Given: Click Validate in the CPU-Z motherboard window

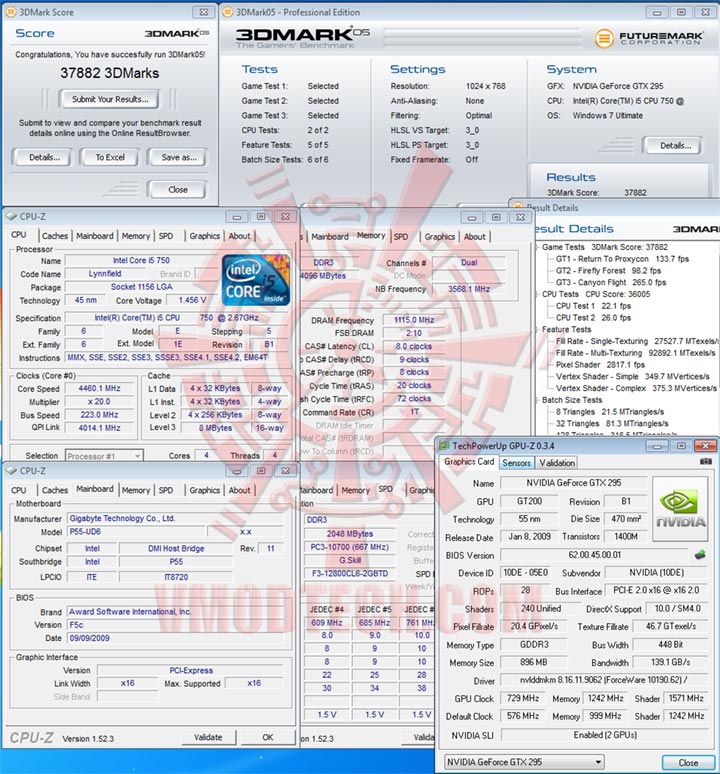Looking at the screenshot, I should click(208, 737).
